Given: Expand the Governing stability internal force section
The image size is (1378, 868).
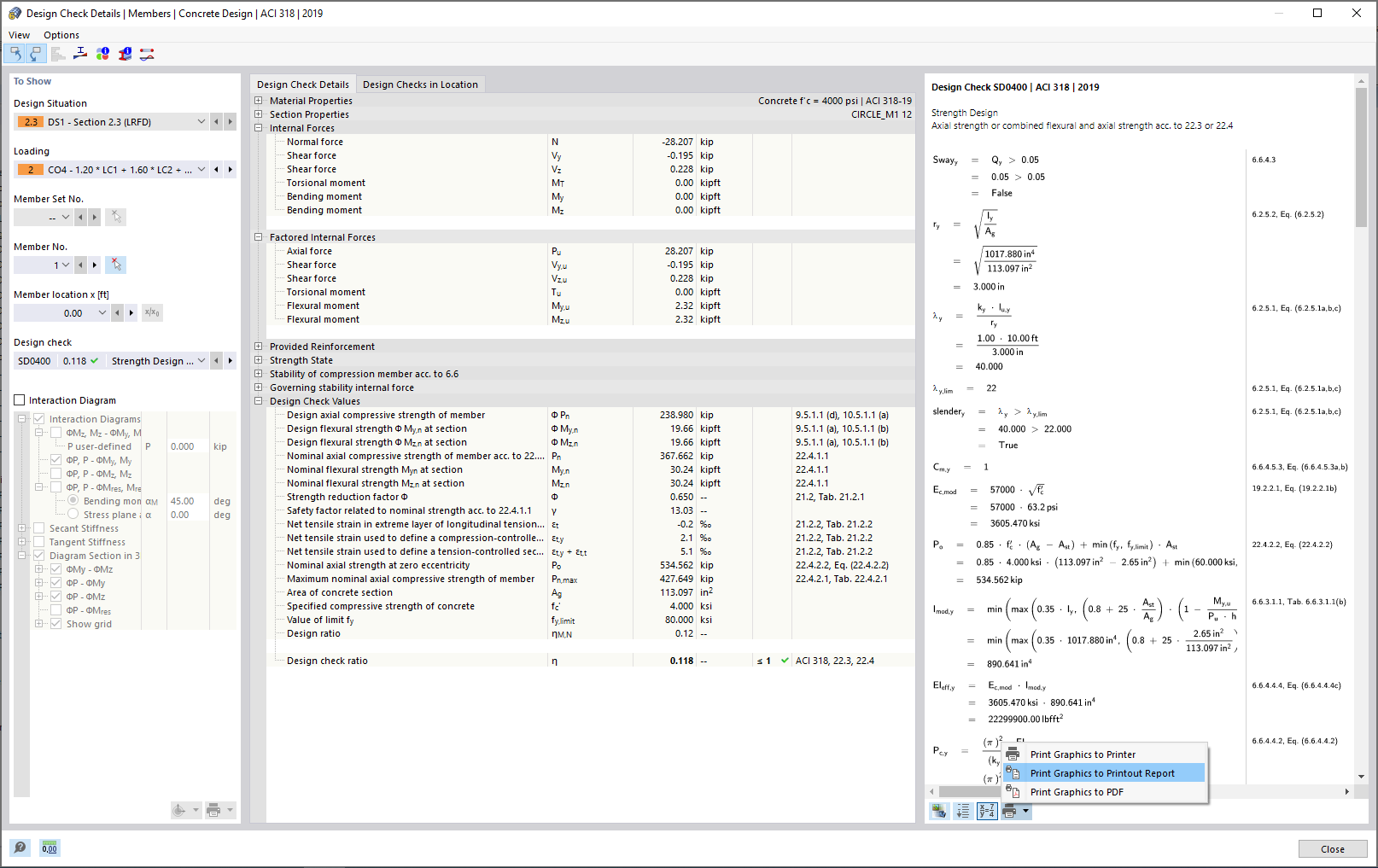Looking at the screenshot, I should 259,387.
